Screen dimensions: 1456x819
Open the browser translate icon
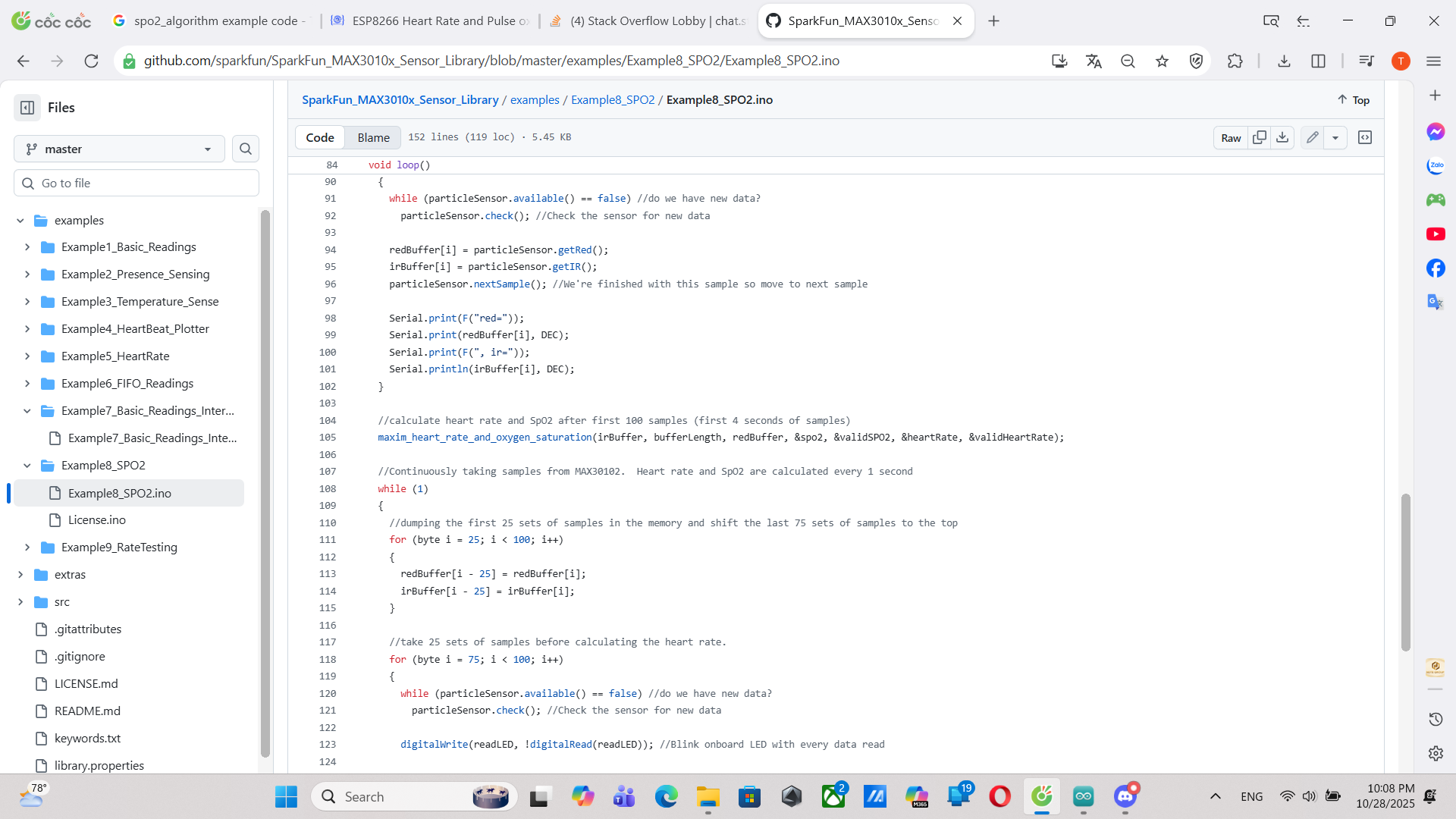1094,61
